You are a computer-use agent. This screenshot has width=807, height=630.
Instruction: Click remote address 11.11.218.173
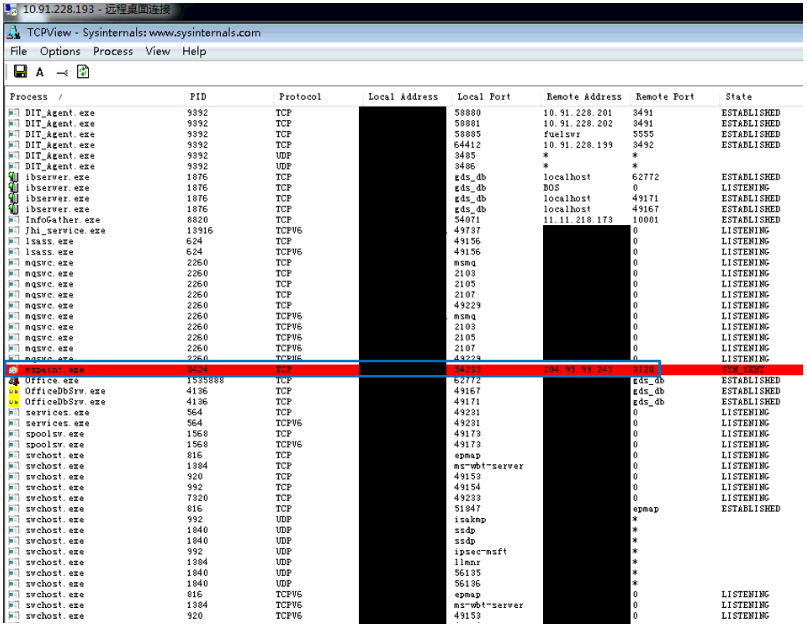[578, 220]
